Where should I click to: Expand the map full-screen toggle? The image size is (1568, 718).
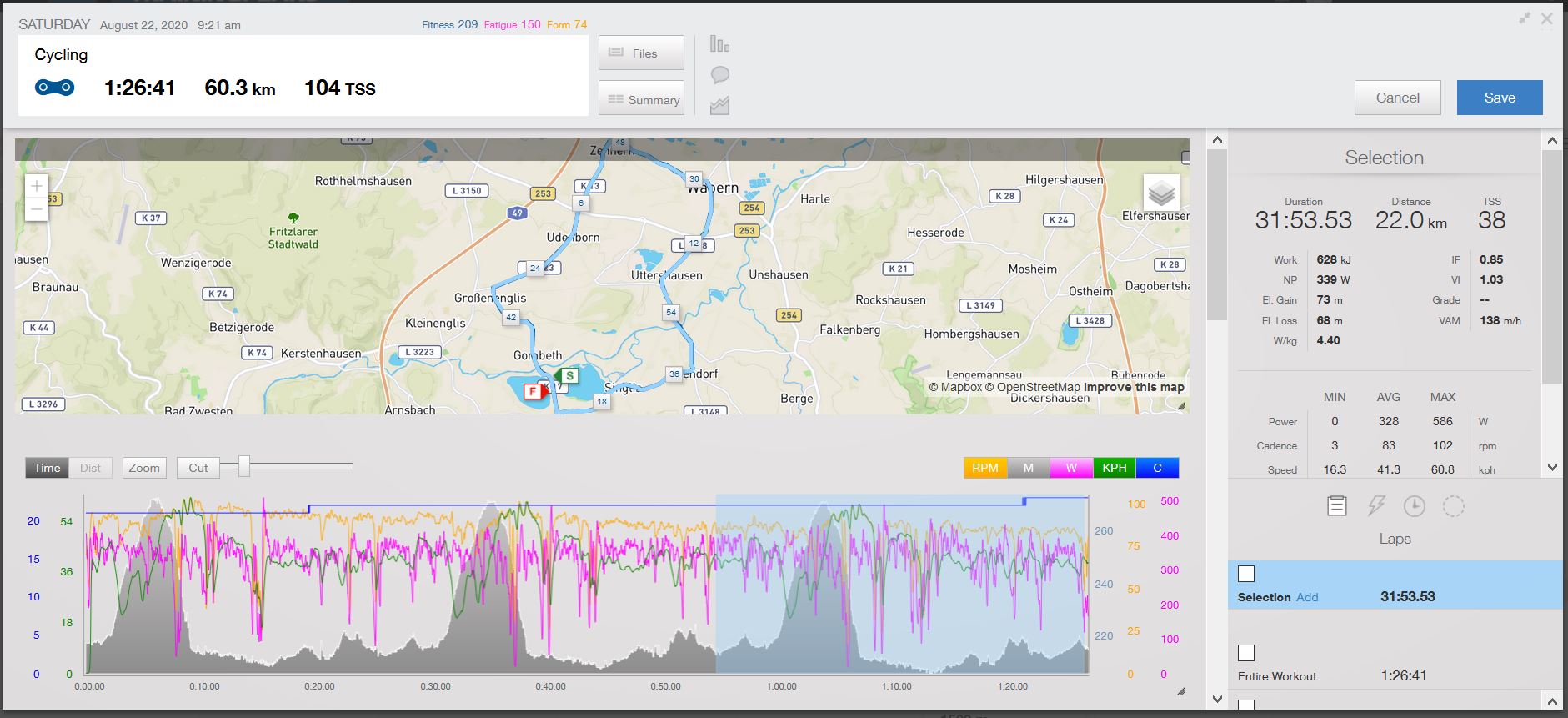(1185, 157)
